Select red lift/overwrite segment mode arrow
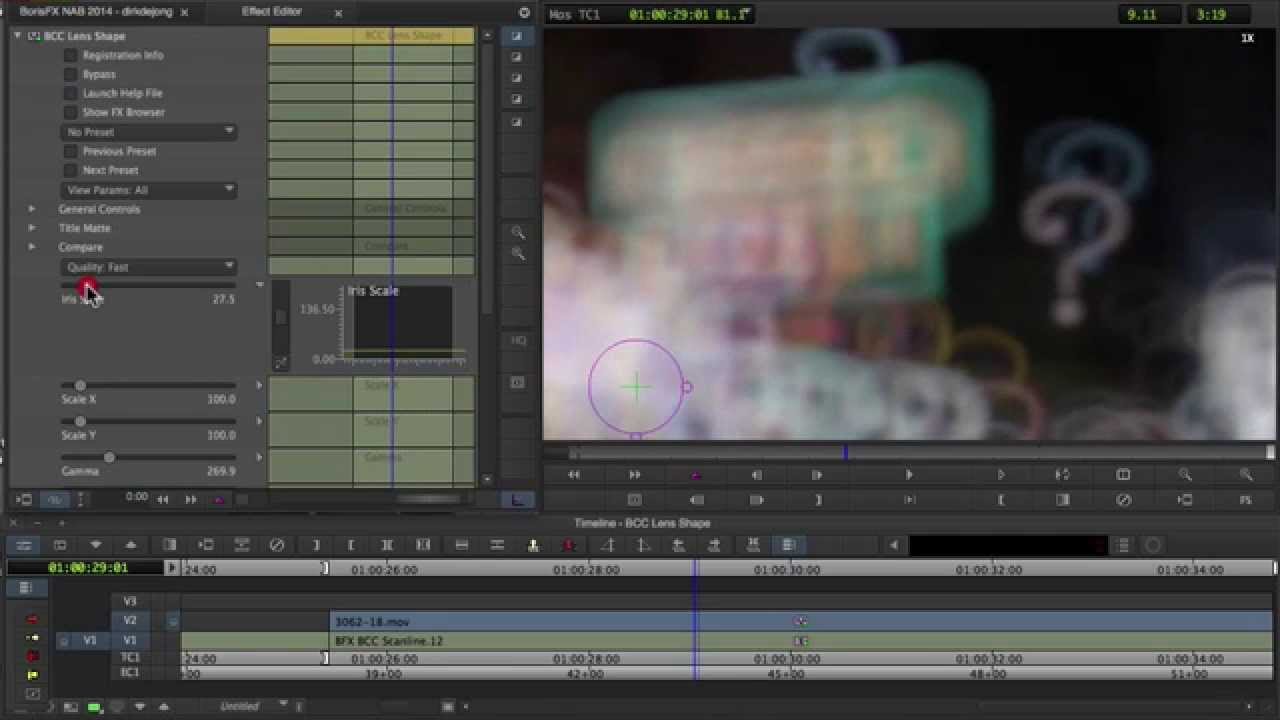The width and height of the screenshot is (1280, 720). (x=32, y=620)
